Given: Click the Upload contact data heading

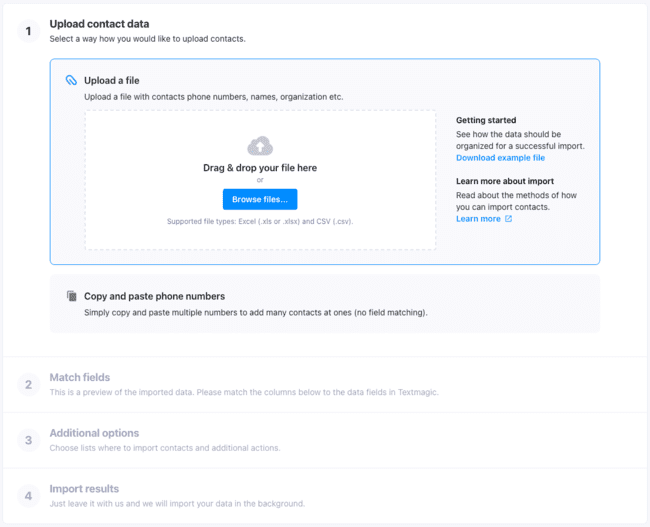Looking at the screenshot, I should click(99, 23).
